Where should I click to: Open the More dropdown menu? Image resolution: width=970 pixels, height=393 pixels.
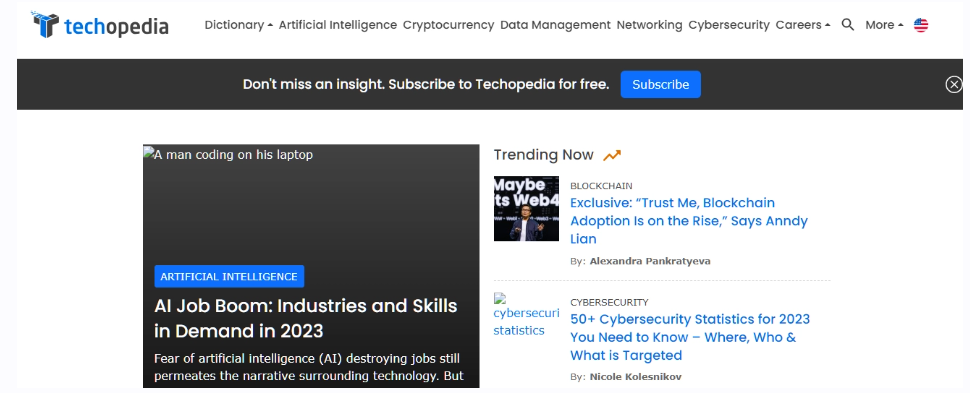884,25
